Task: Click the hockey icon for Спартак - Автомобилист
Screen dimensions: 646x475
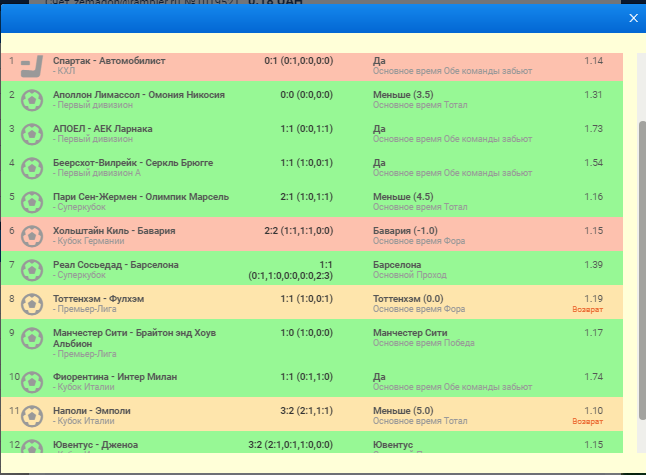Action: [32, 66]
